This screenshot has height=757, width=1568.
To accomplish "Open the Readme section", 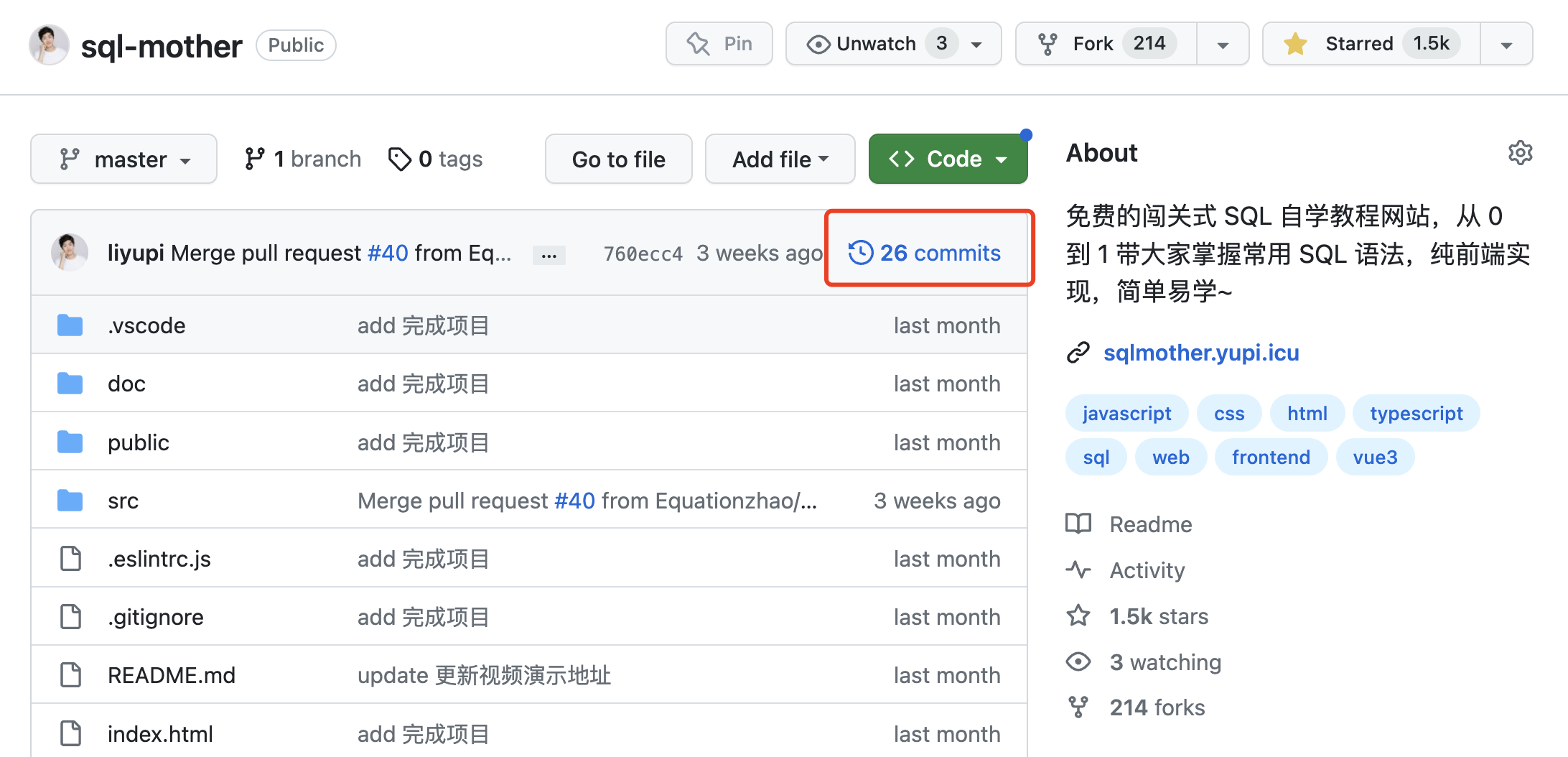I will pyautogui.click(x=1149, y=524).
